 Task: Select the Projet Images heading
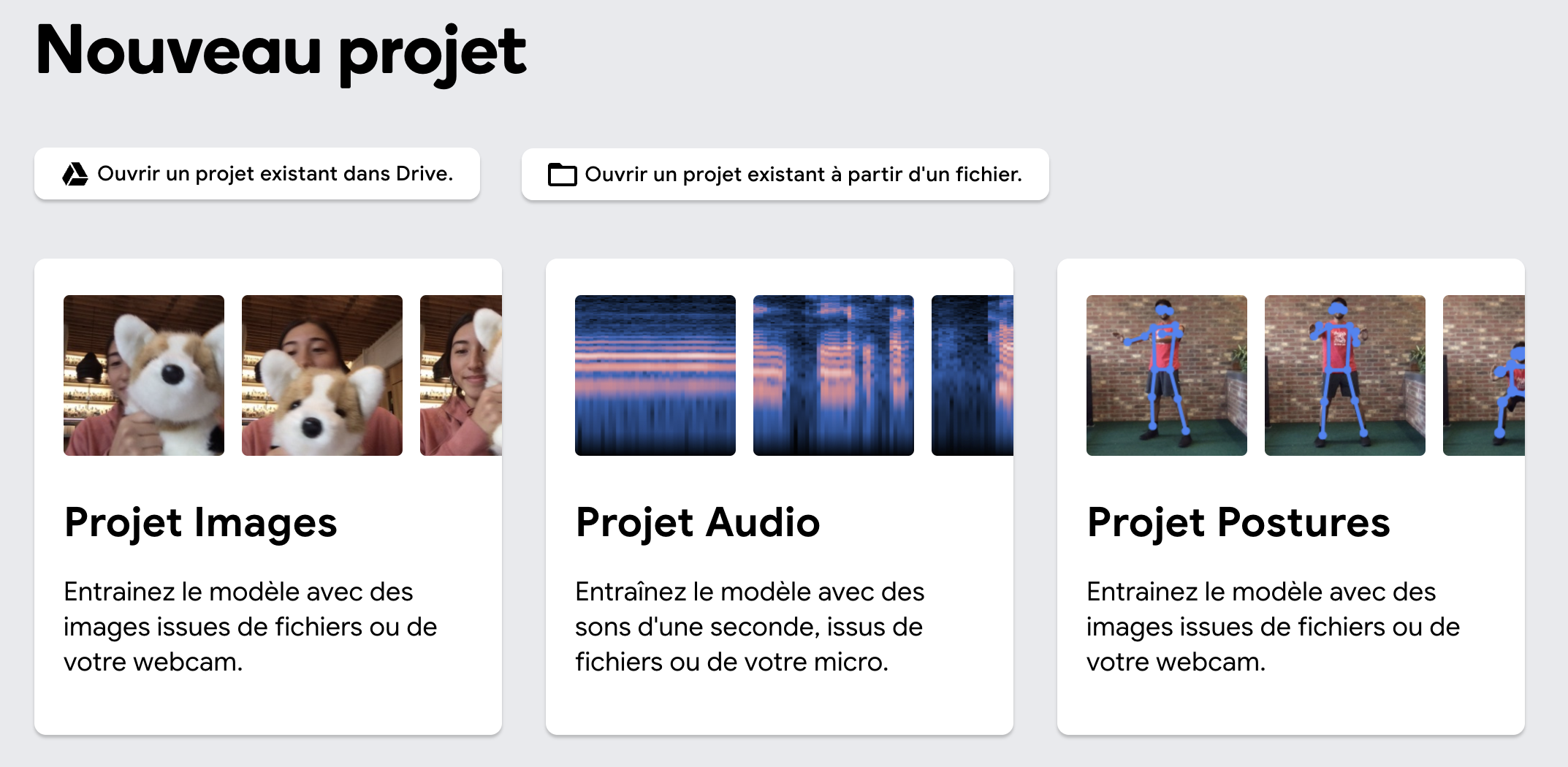[201, 522]
